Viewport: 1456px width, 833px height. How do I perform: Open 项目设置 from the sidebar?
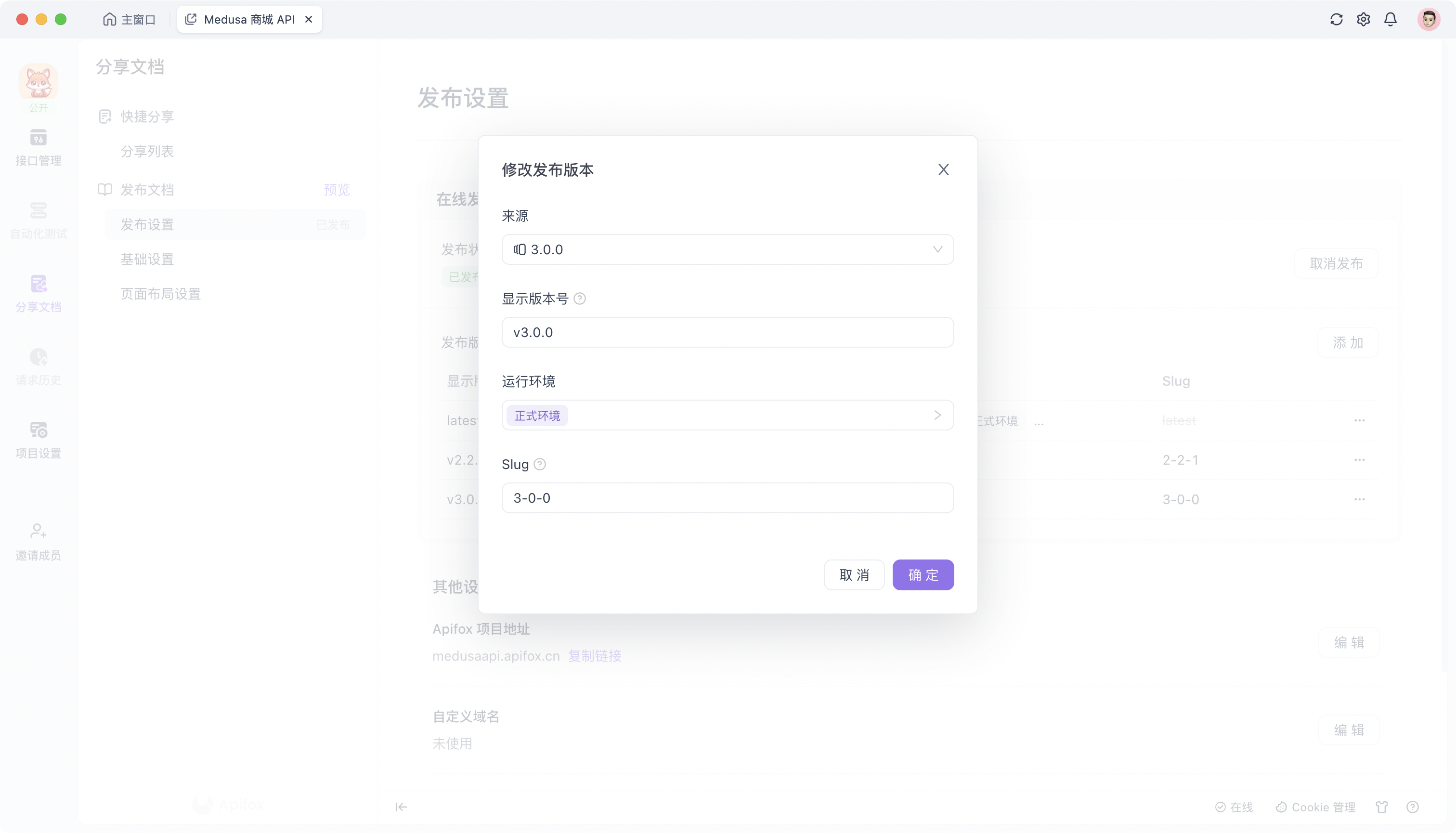click(x=38, y=440)
